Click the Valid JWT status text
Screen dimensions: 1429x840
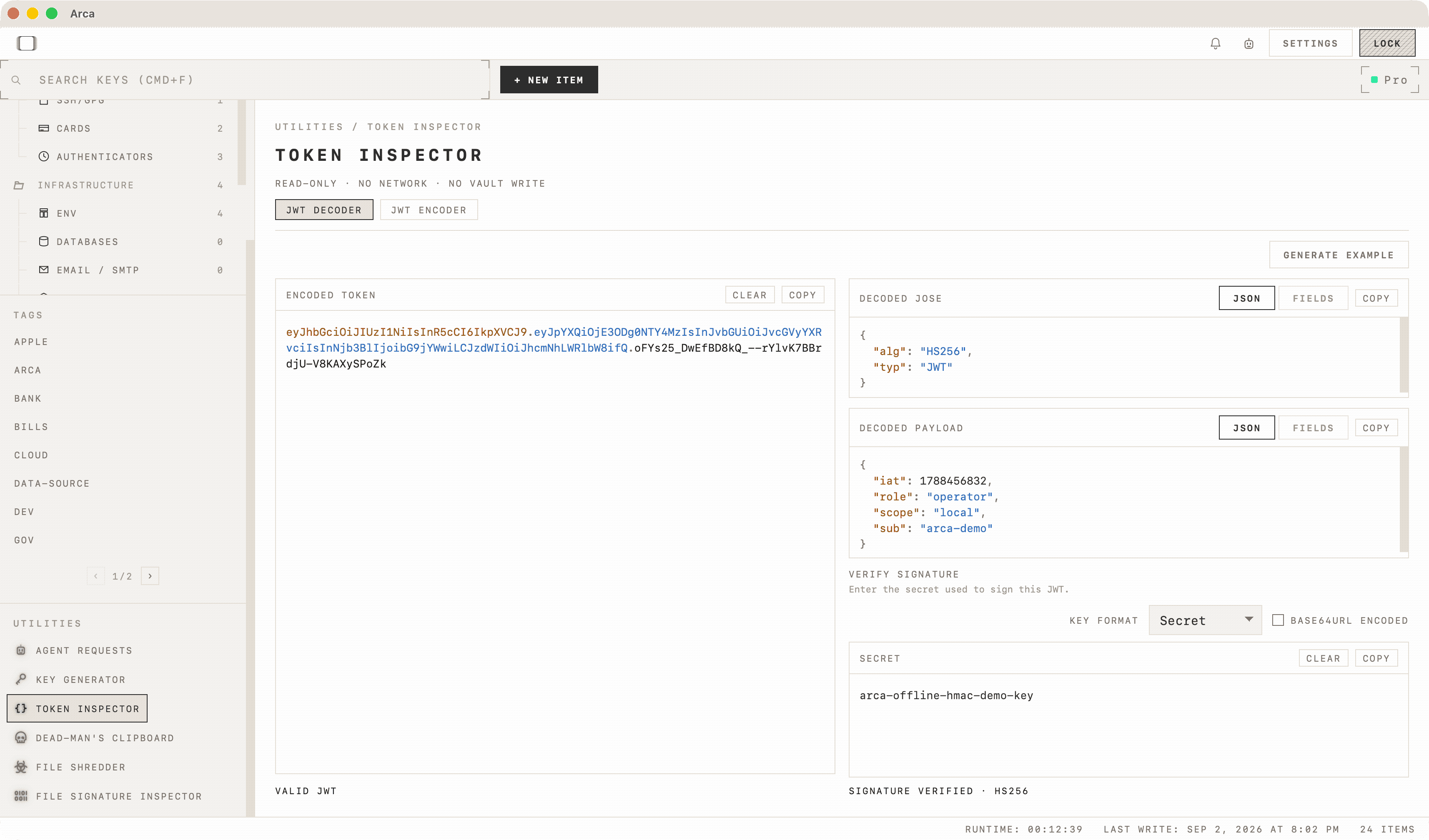(306, 791)
